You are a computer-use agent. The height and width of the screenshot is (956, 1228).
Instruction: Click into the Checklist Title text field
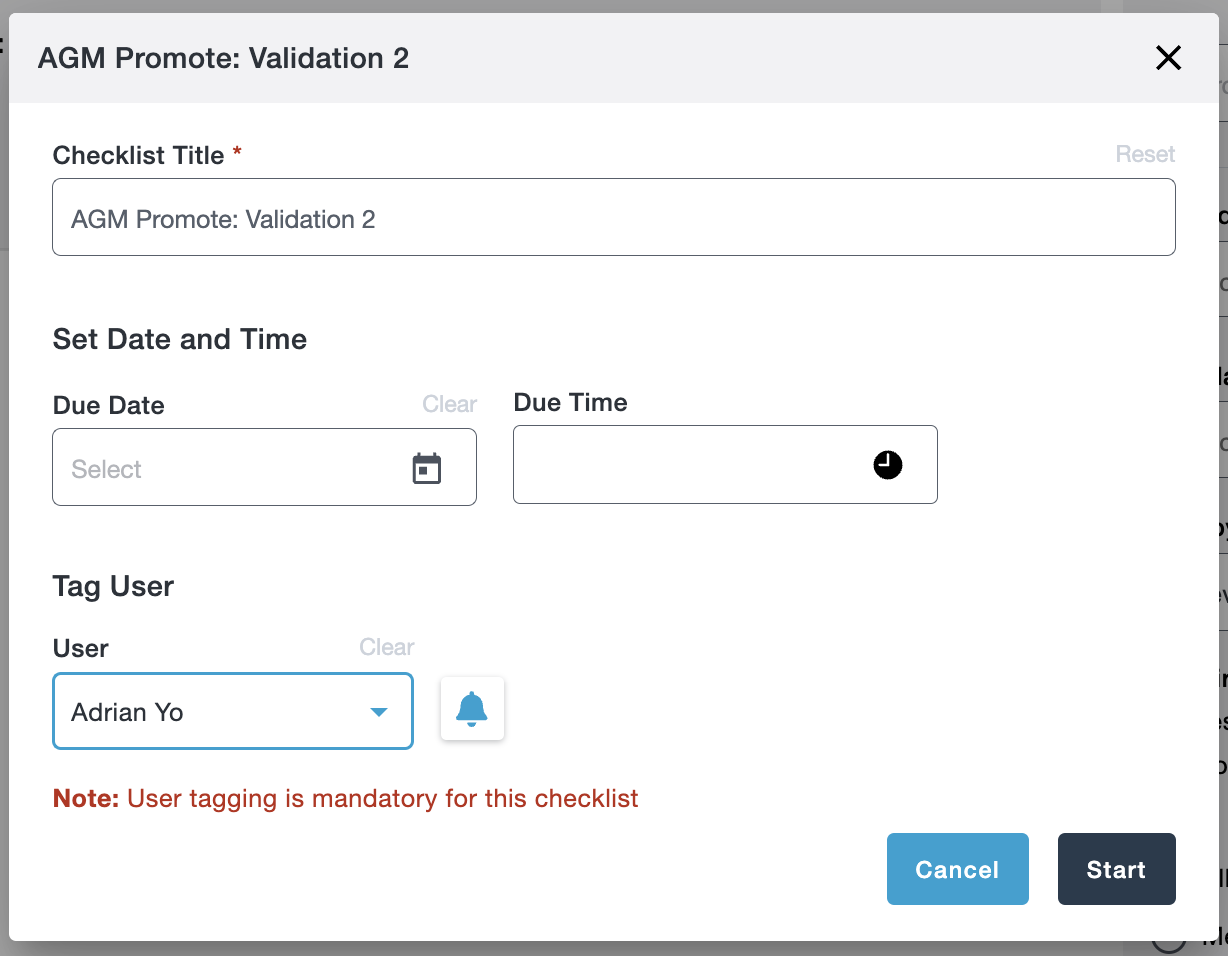613,218
